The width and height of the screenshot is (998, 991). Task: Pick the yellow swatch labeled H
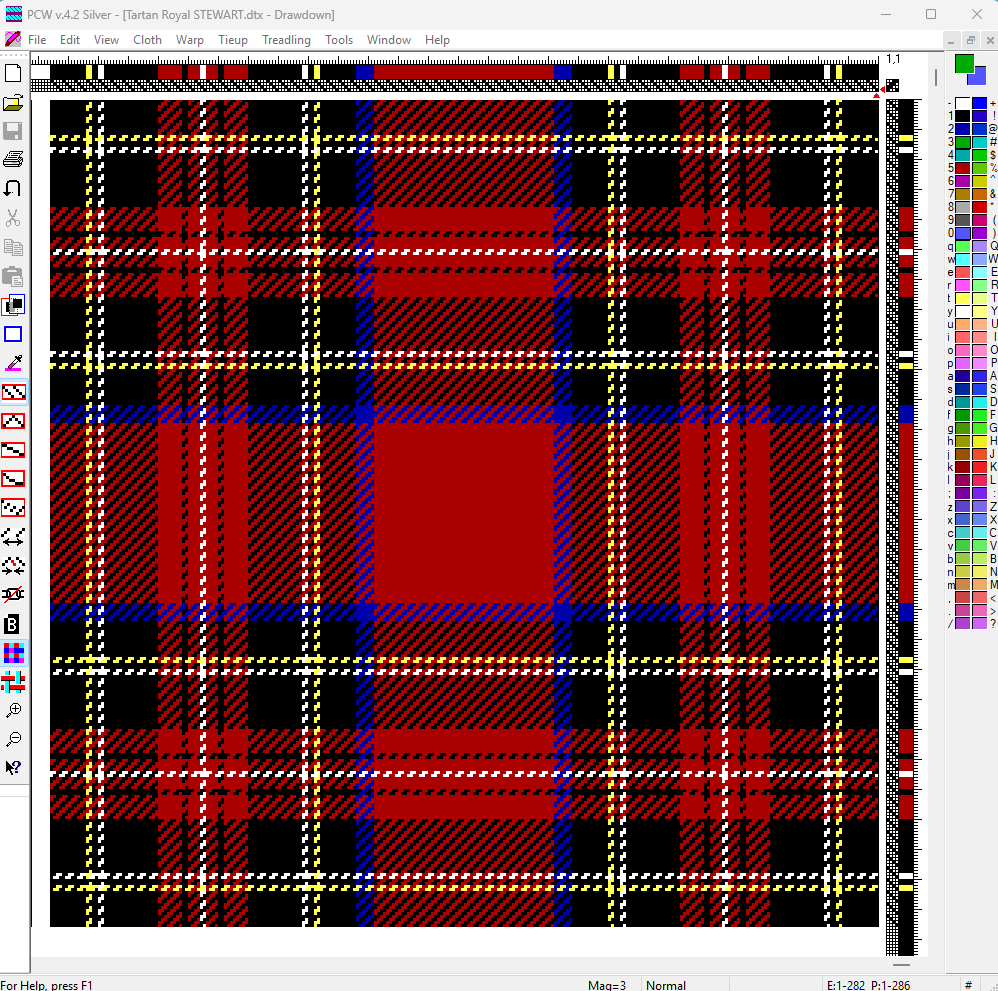tap(980, 441)
